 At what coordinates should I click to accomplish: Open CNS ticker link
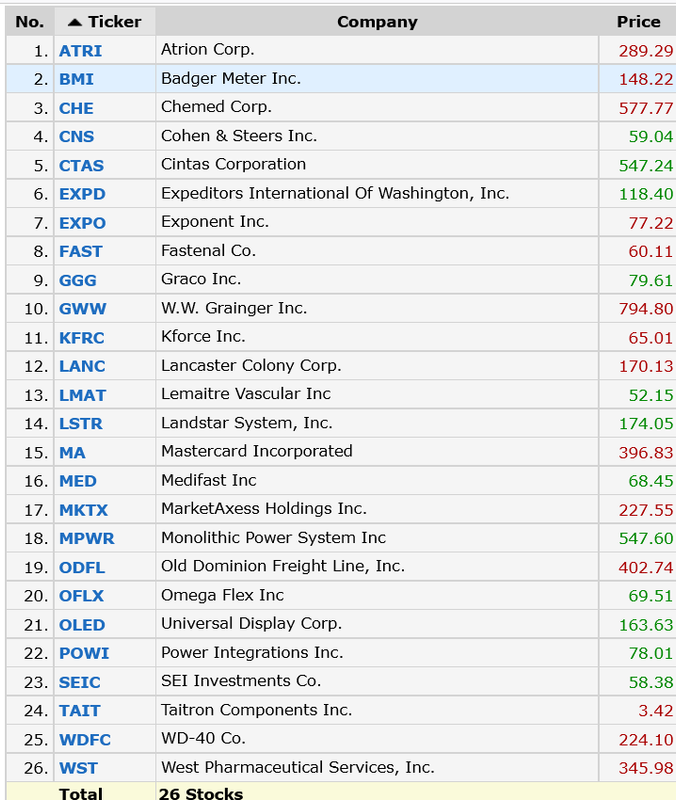pos(77,137)
